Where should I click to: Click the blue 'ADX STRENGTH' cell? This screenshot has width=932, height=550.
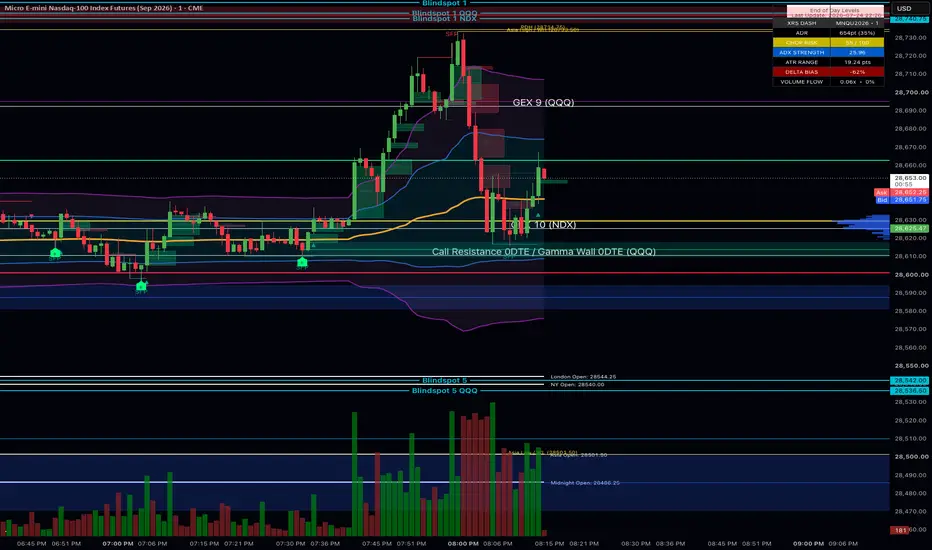[x=801, y=52]
